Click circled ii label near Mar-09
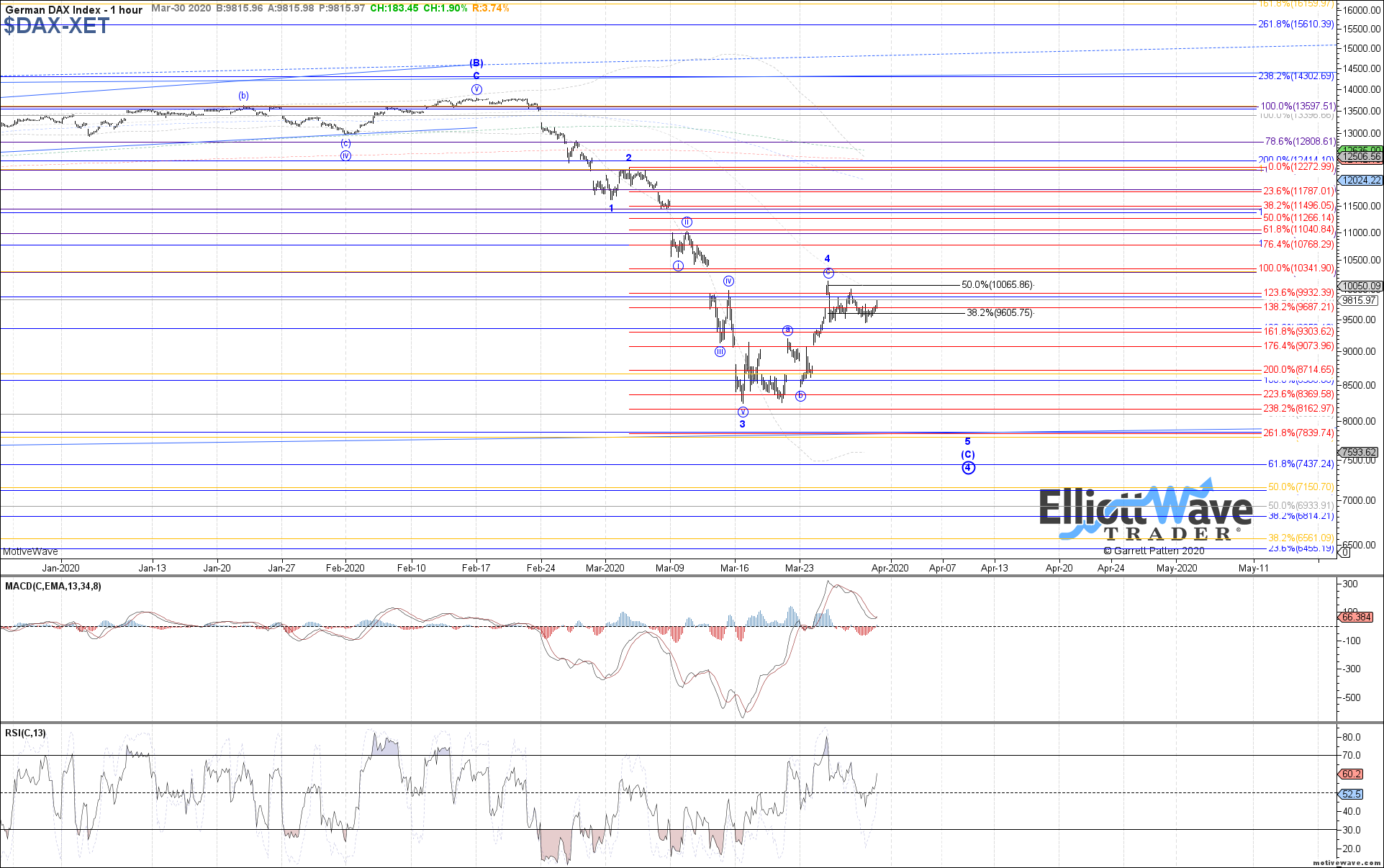 (x=687, y=222)
